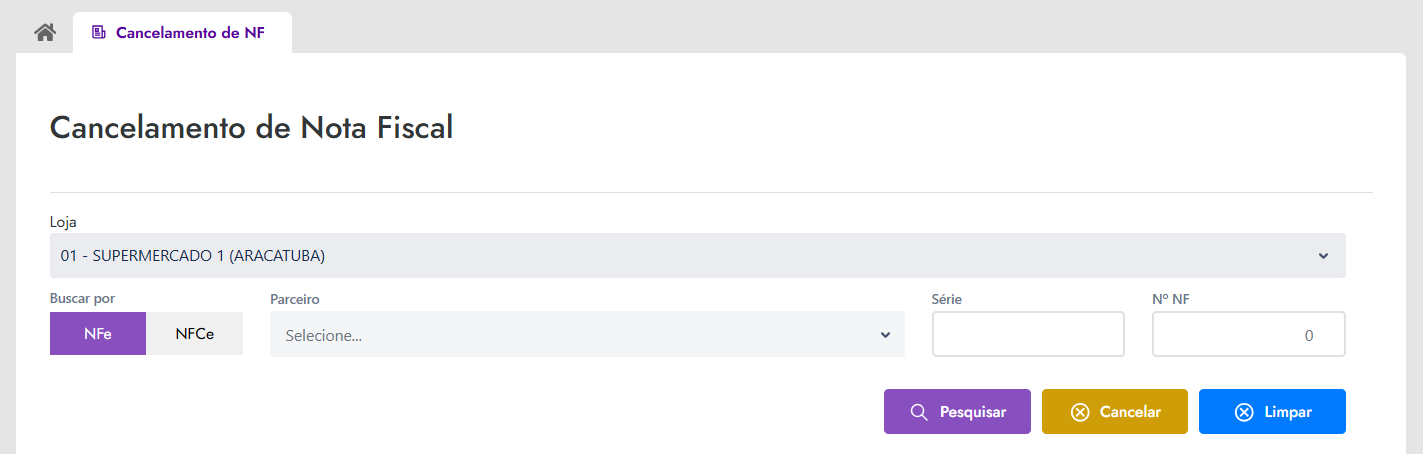1423x454 pixels.
Task: Go to the home screen icon
Action: pos(44,32)
